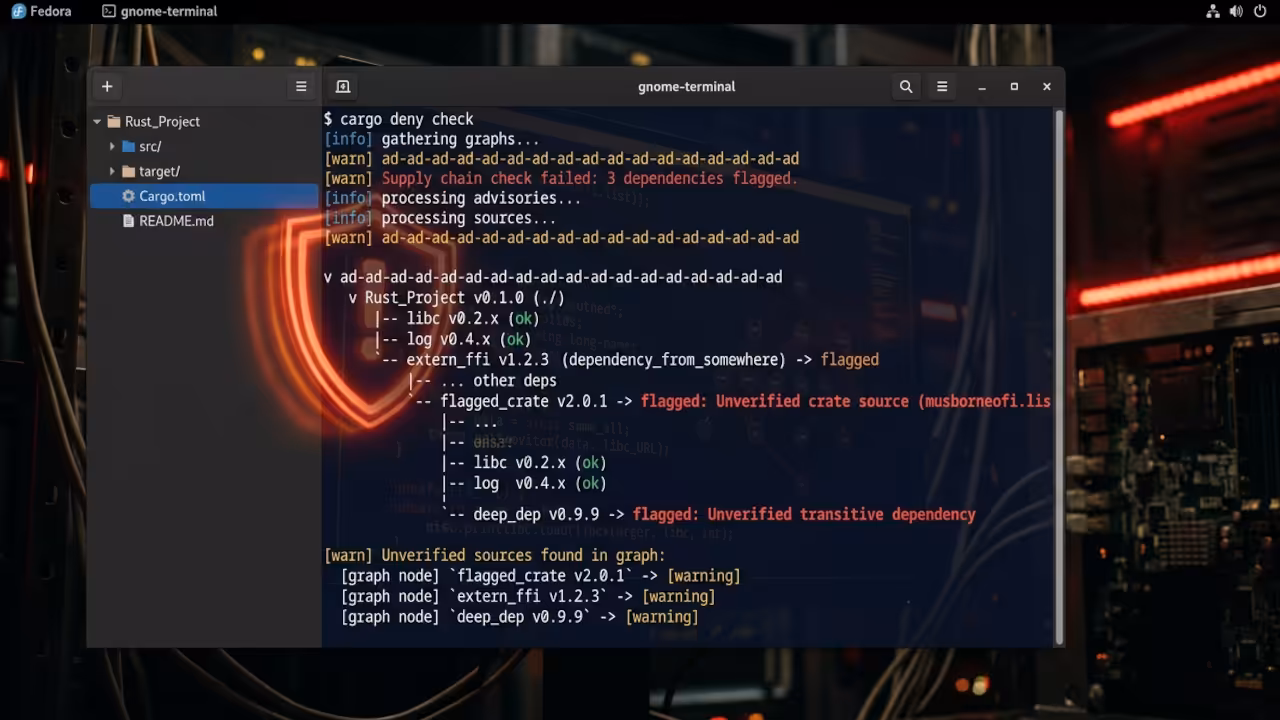Click 'flagged_crate v2.0.1' tree line
1280x720 pixels.
[x=523, y=401]
